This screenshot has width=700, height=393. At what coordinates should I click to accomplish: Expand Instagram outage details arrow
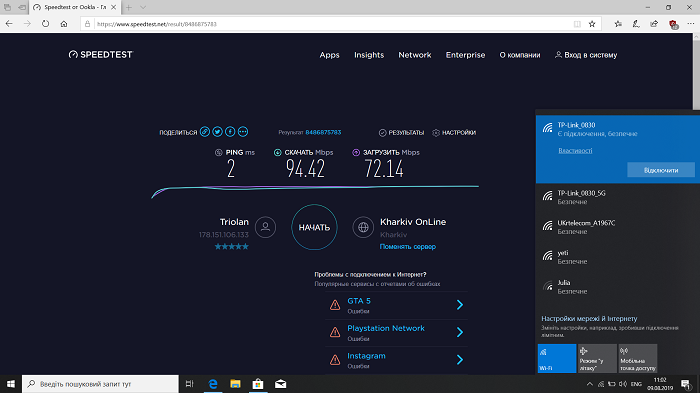pos(460,360)
